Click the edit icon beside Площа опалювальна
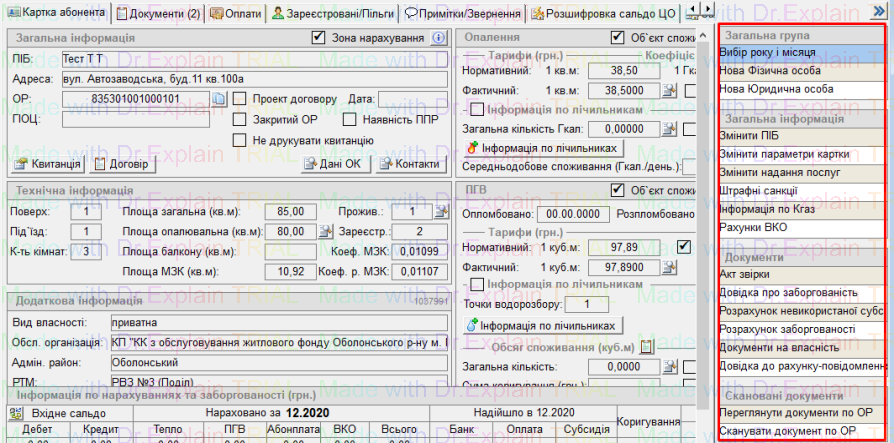 (324, 231)
